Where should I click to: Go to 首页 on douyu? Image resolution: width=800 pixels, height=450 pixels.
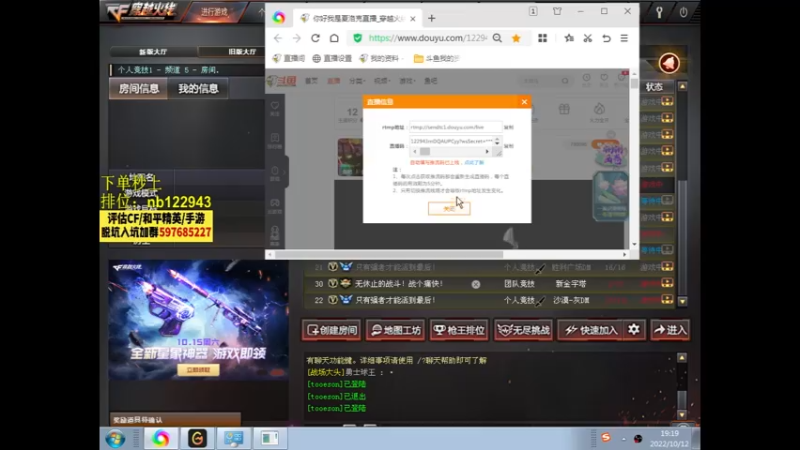311,81
